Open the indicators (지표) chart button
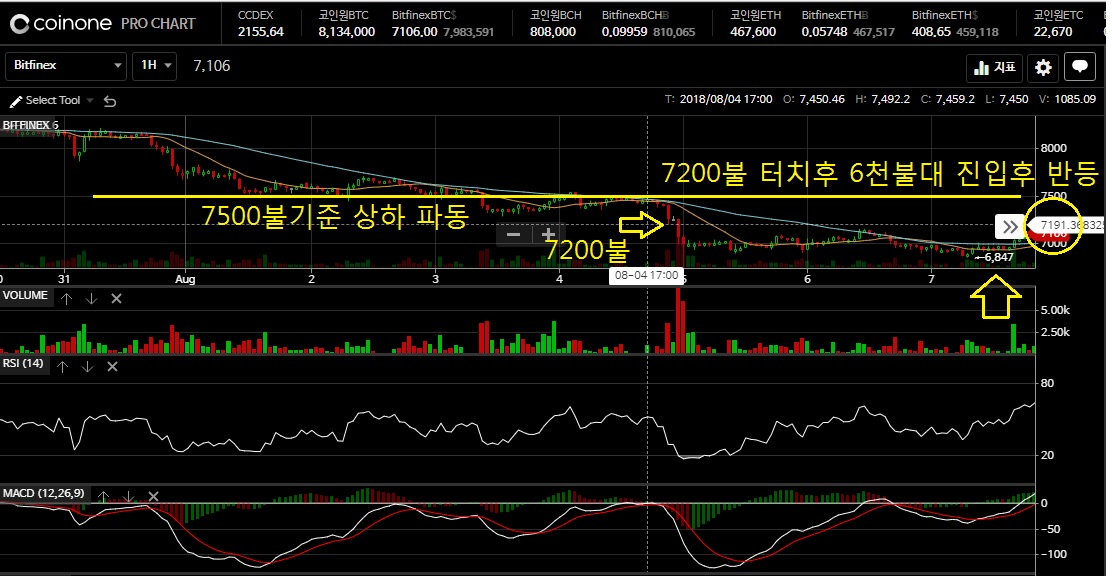1112x584 pixels. (994, 67)
